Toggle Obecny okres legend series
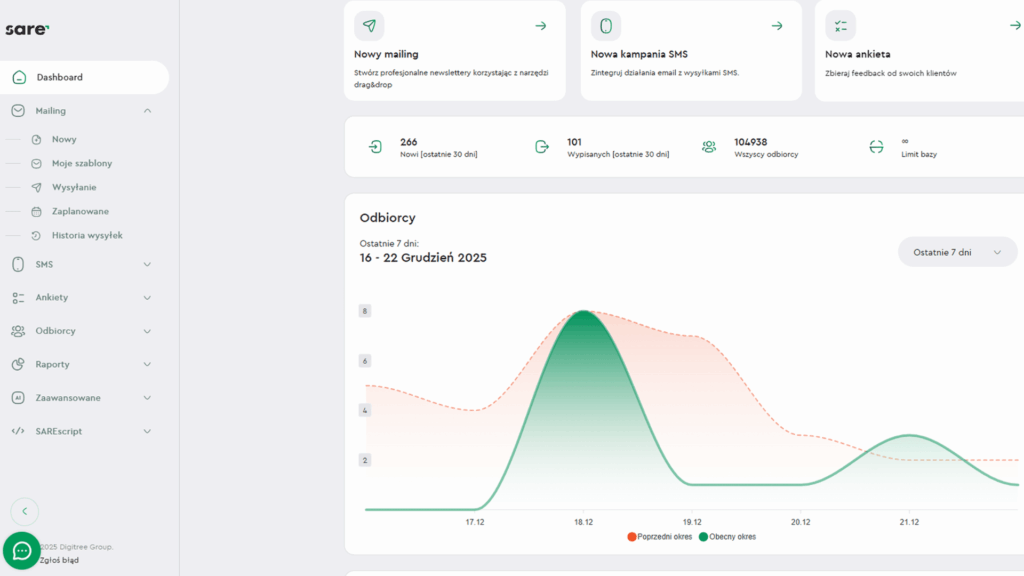The width and height of the screenshot is (1024, 576). pyautogui.click(x=727, y=537)
